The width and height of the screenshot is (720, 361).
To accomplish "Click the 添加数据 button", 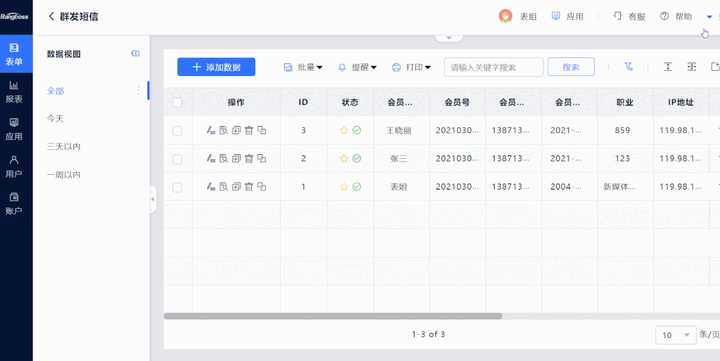I will (216, 67).
